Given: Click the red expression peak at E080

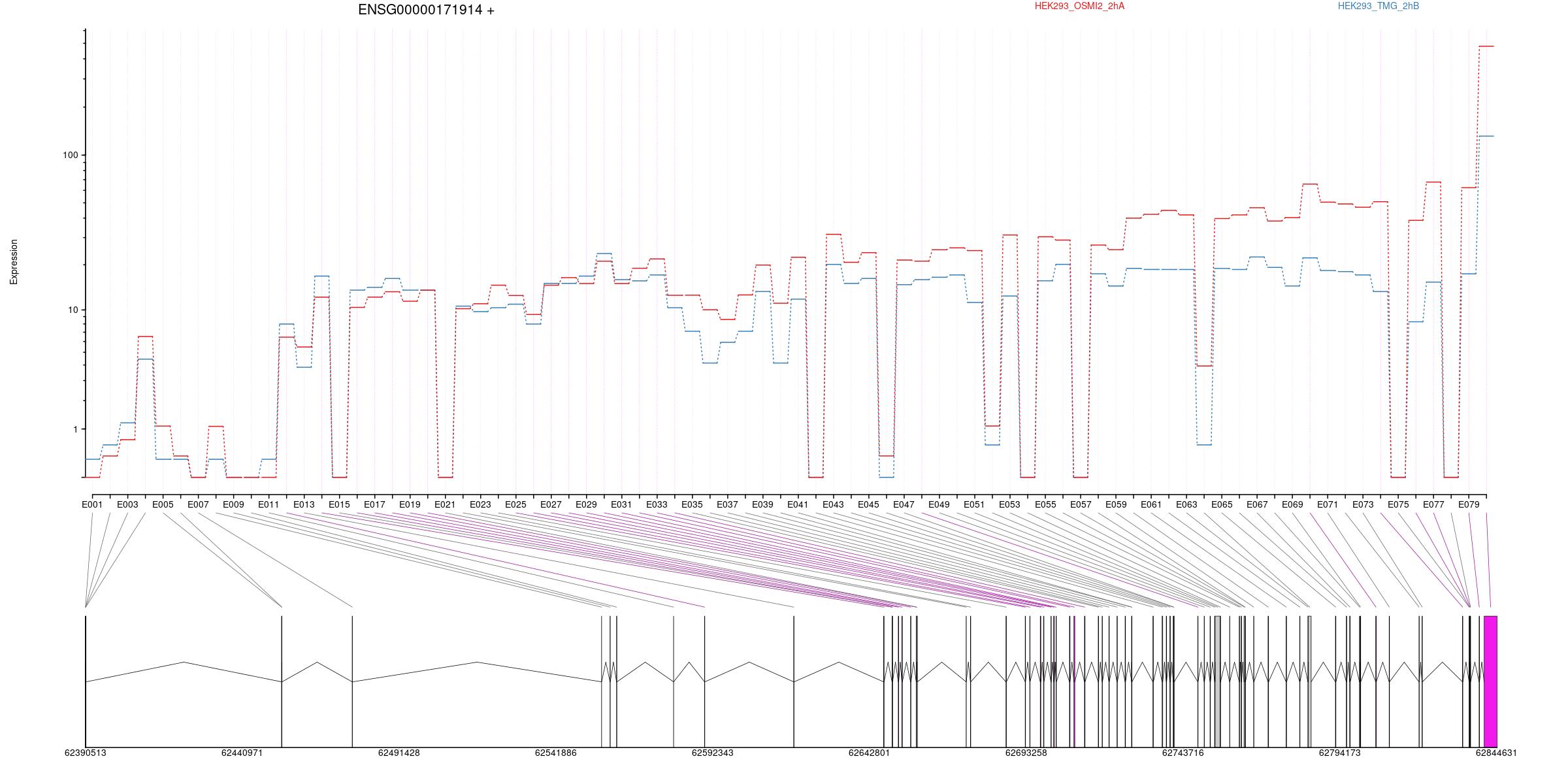Looking at the screenshot, I should 1486,46.
